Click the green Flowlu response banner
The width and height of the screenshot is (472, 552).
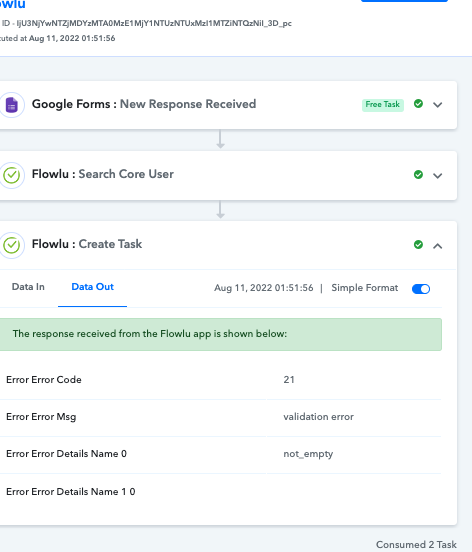coord(220,334)
